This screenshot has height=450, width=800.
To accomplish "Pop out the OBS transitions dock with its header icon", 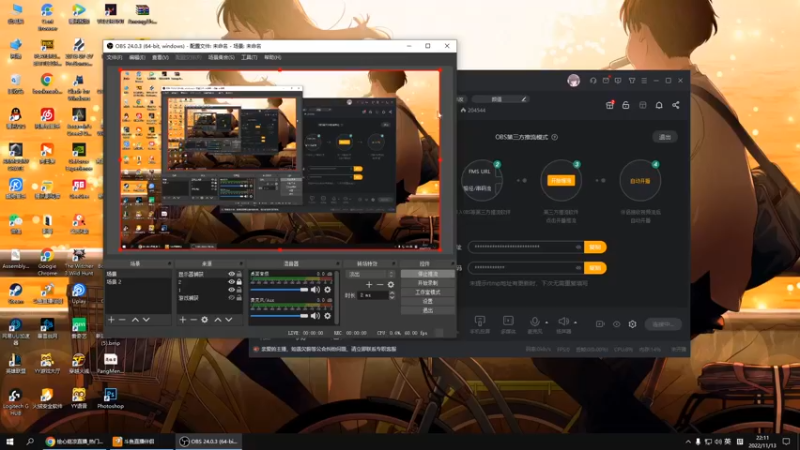I will pos(393,264).
